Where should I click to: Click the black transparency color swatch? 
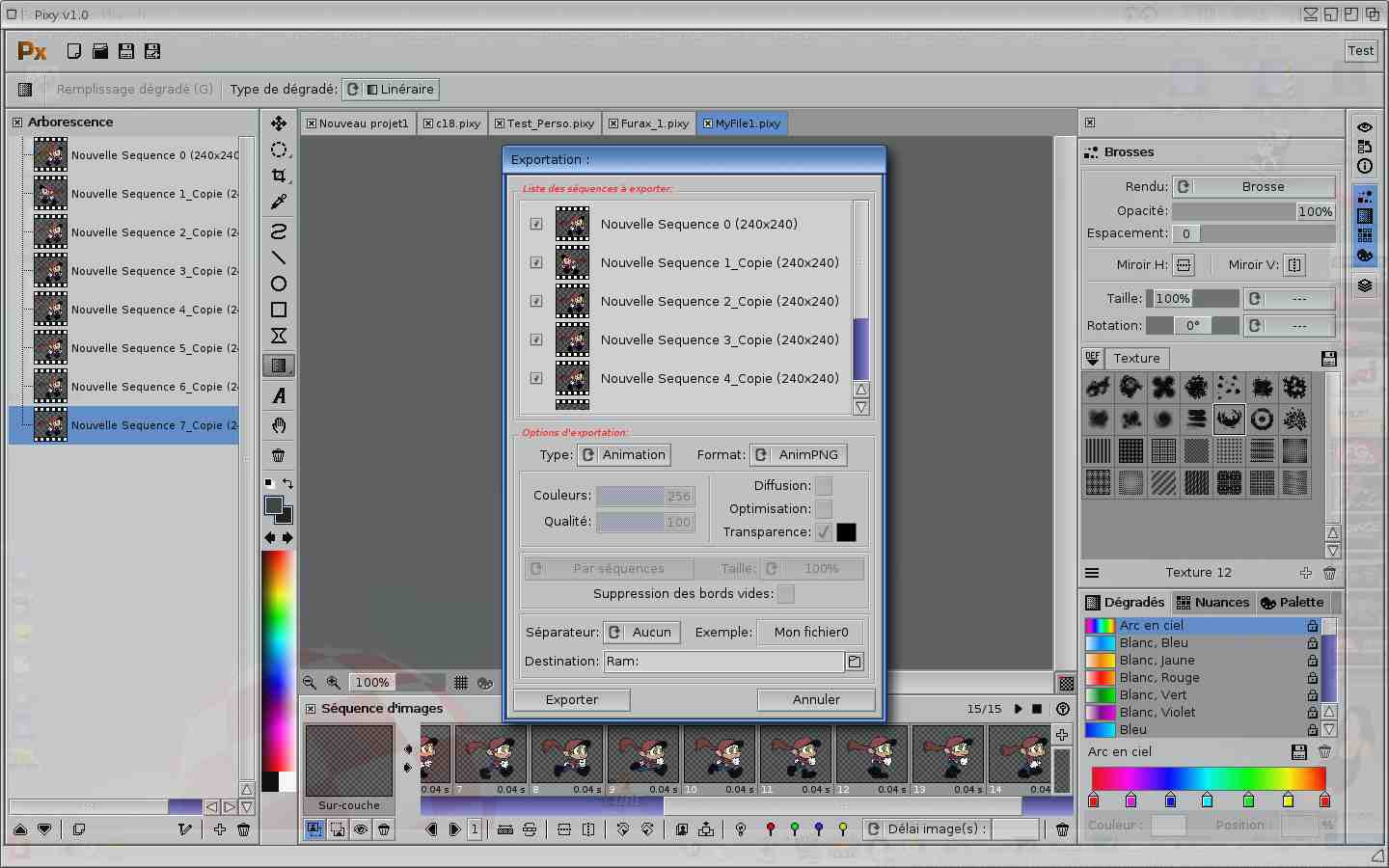tap(846, 532)
